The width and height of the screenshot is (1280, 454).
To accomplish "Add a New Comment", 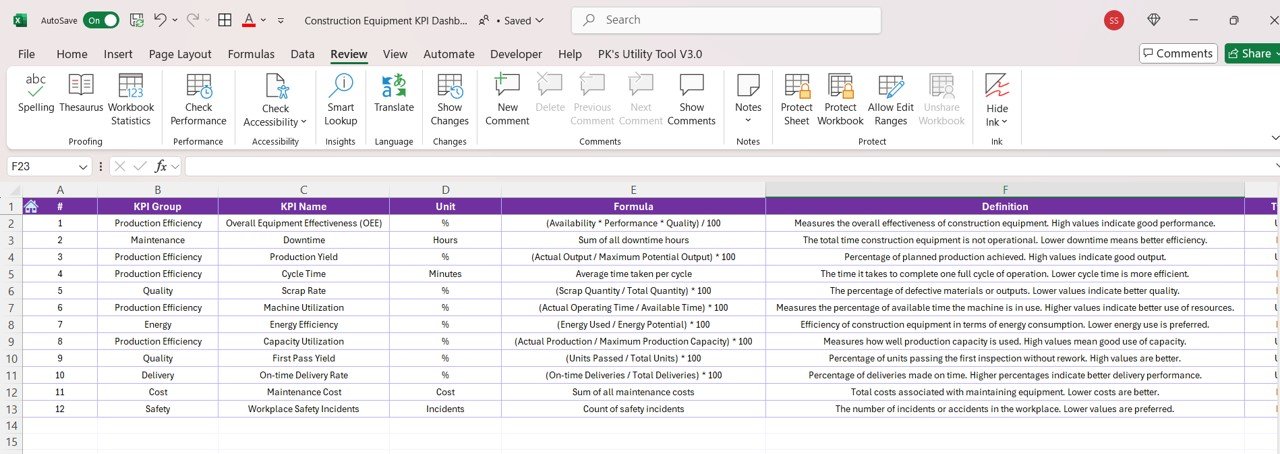I will (x=507, y=100).
